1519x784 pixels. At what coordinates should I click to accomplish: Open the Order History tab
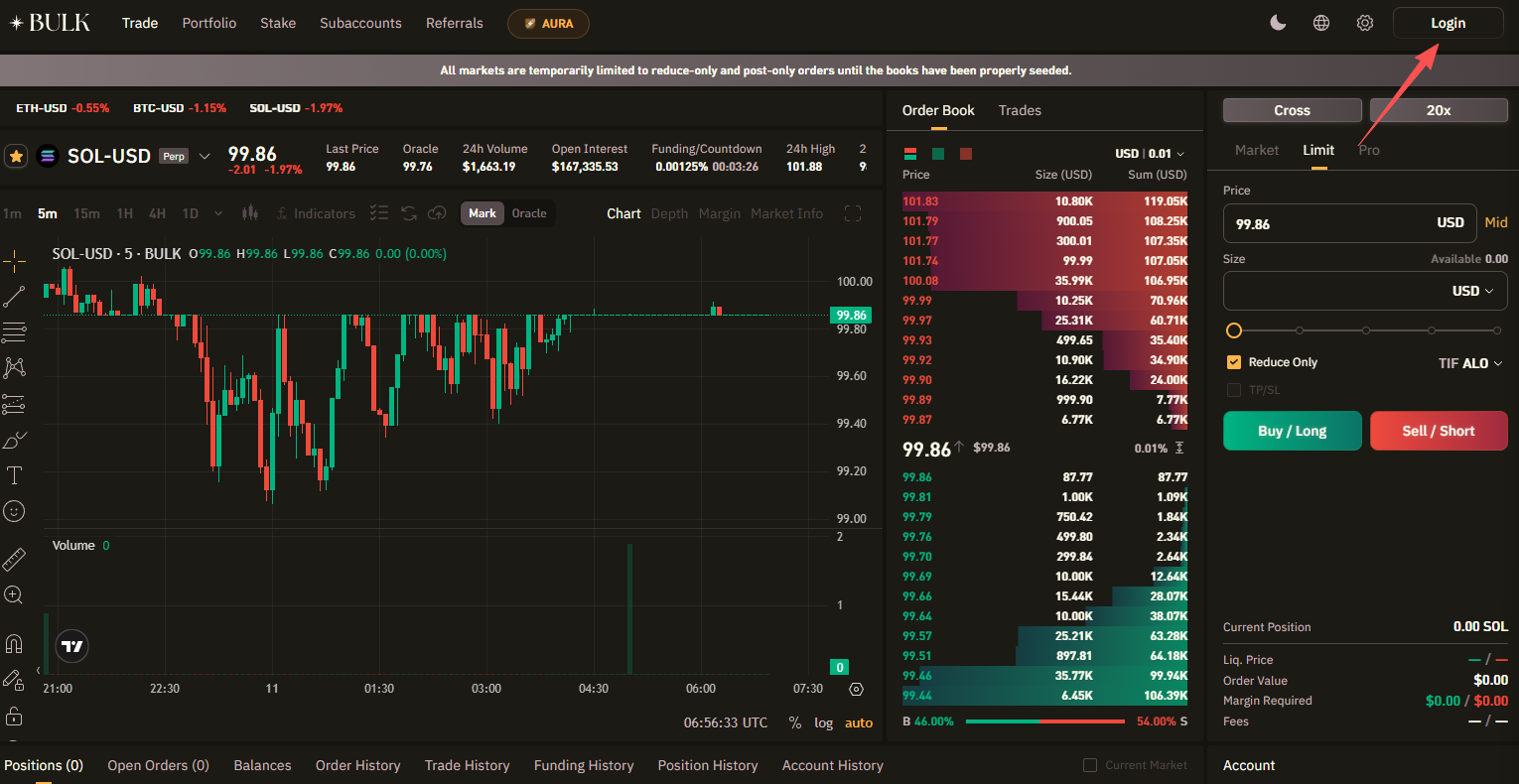tap(357, 765)
